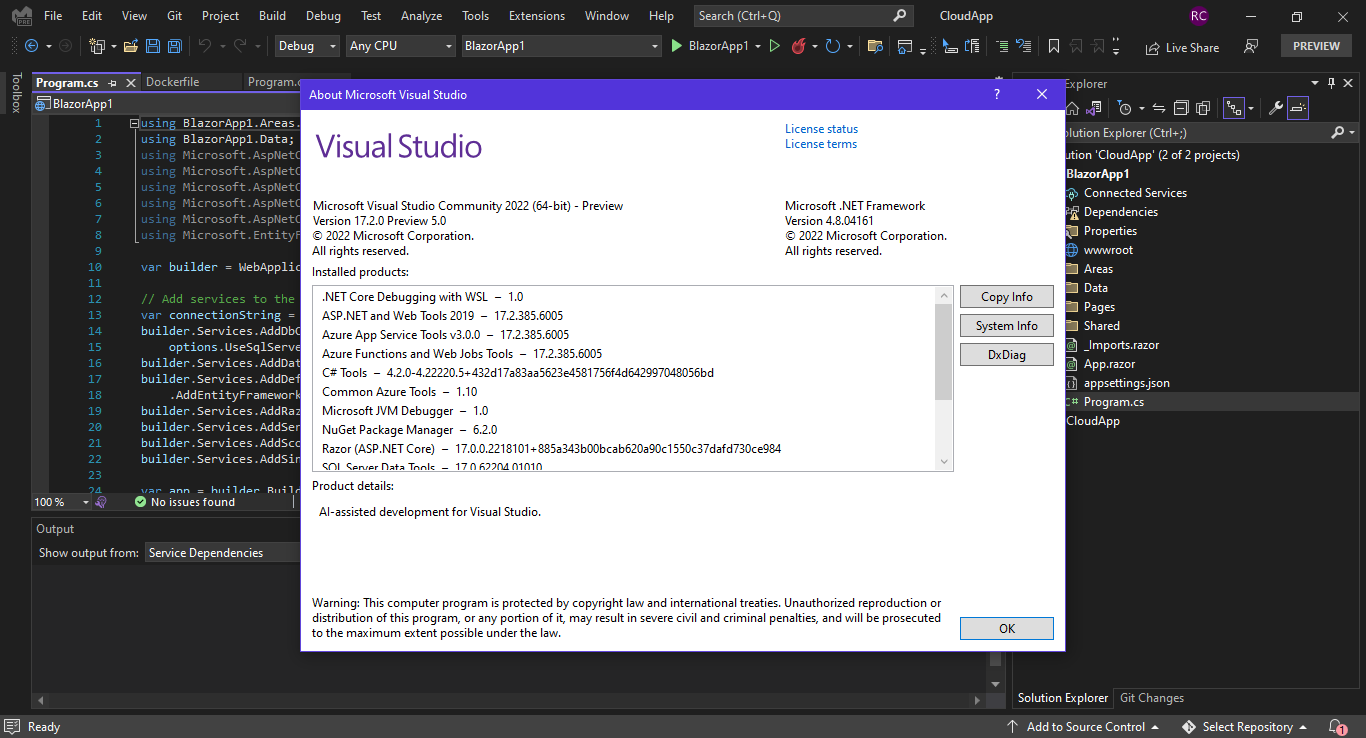Open Find in Files folder-search icon
The height and width of the screenshot is (738, 1366).
[875, 46]
